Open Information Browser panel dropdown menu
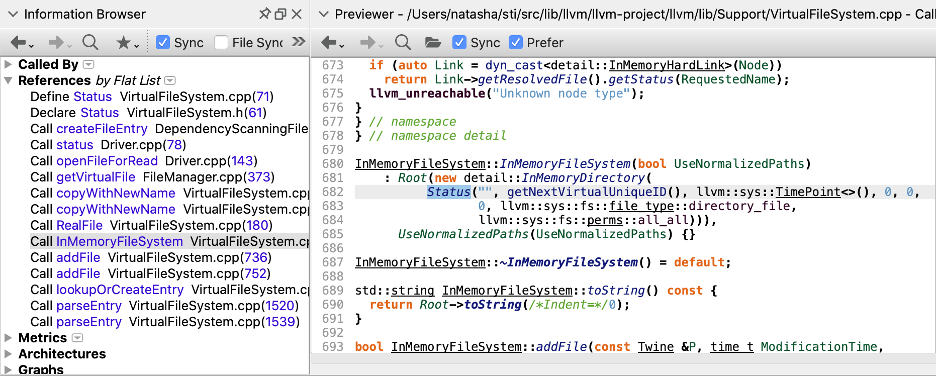The width and height of the screenshot is (936, 376). click(14, 14)
